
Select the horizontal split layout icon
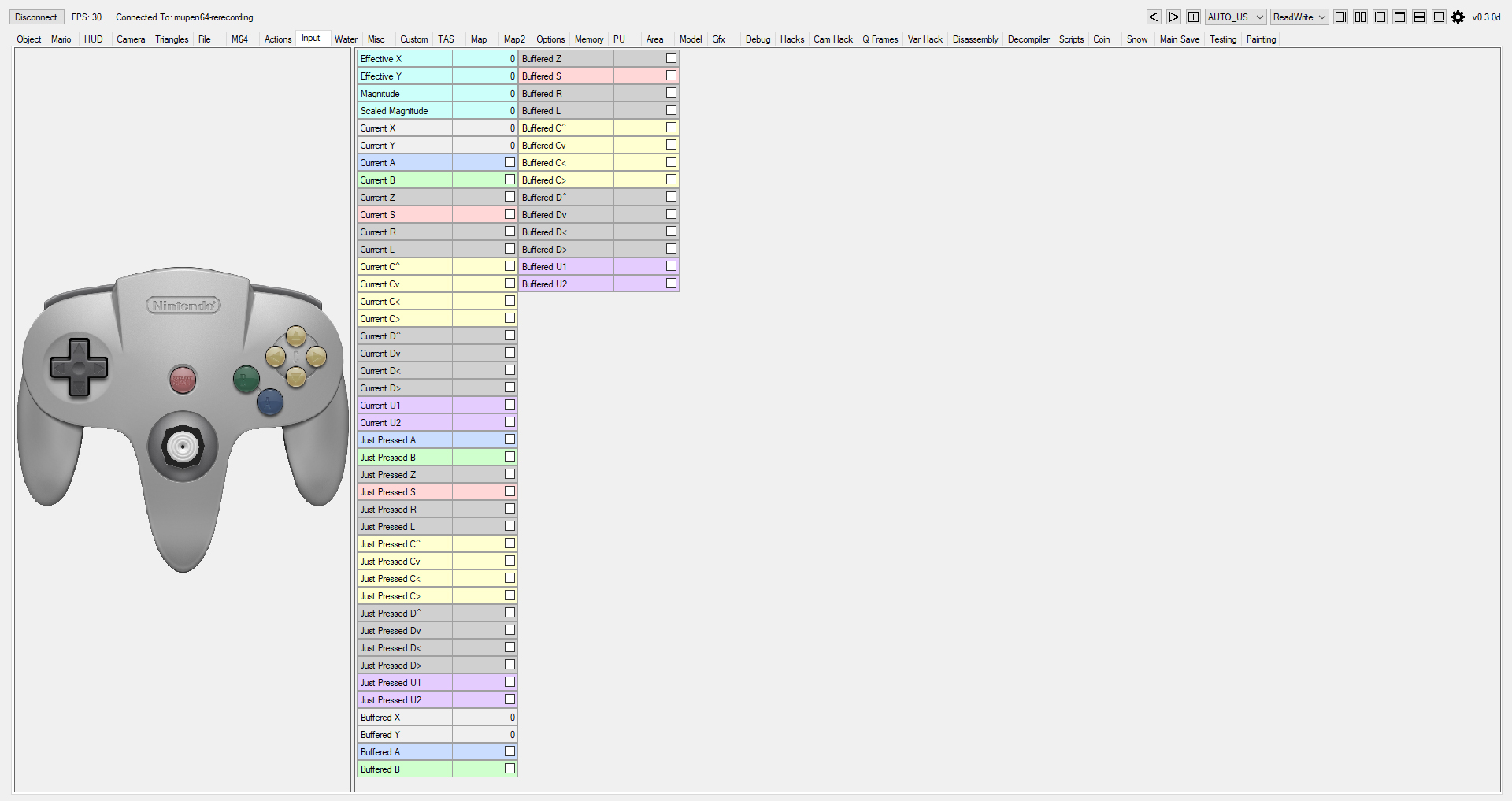(x=1419, y=17)
